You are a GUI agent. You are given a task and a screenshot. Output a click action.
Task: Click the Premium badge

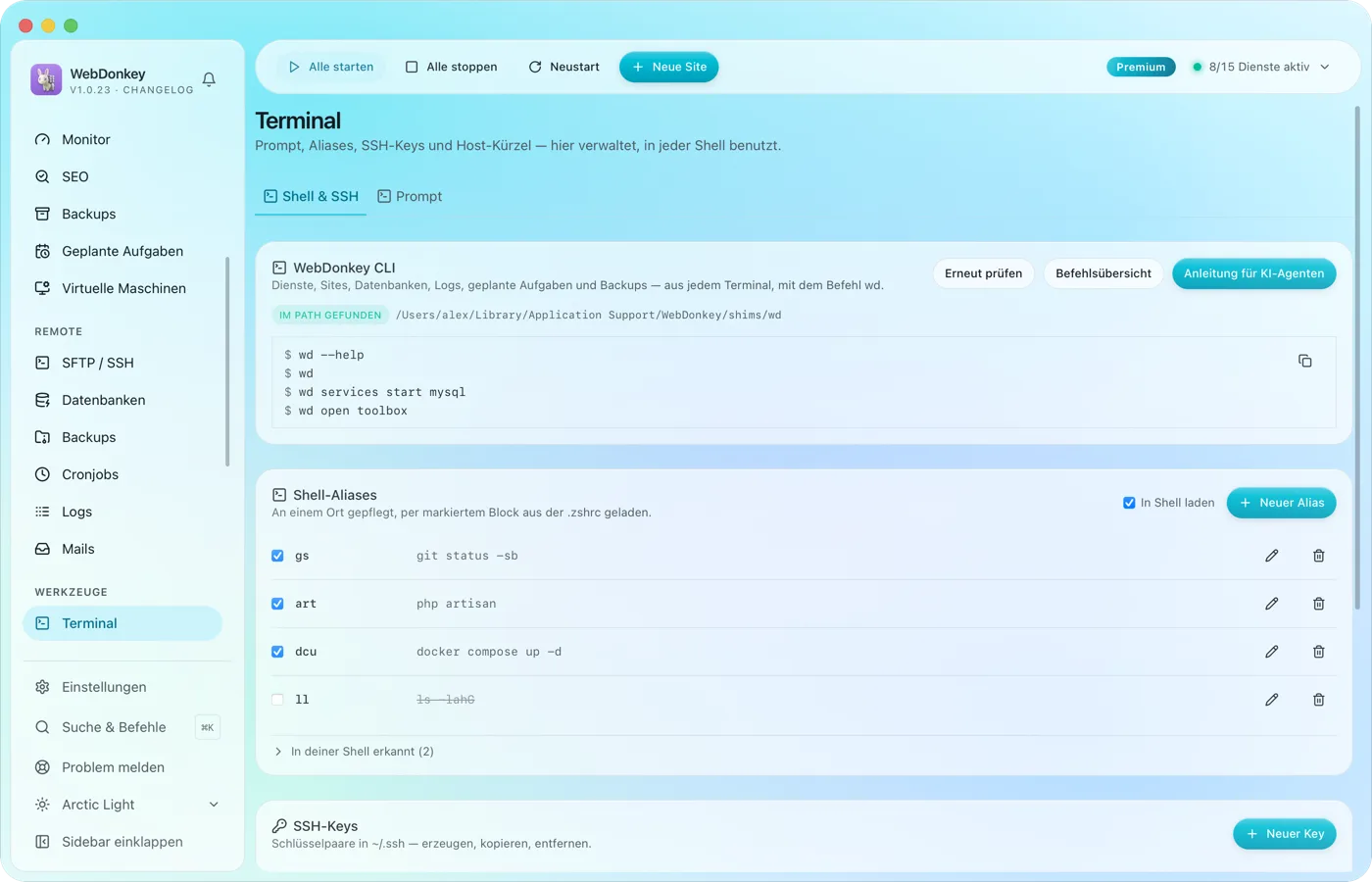click(1141, 67)
